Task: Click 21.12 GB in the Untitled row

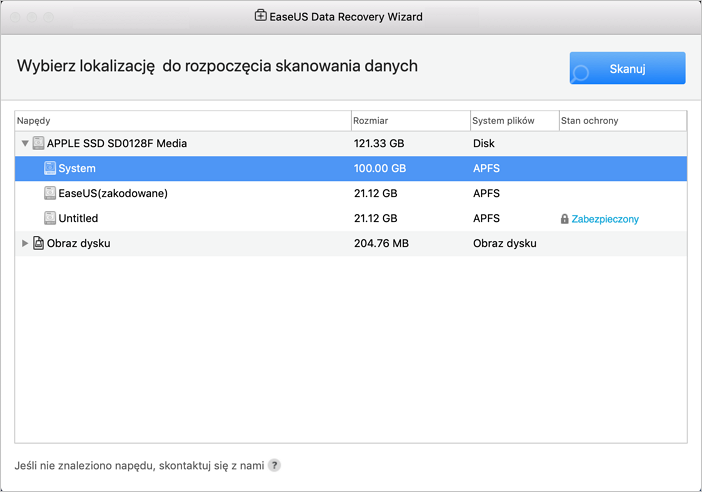Action: (375, 218)
